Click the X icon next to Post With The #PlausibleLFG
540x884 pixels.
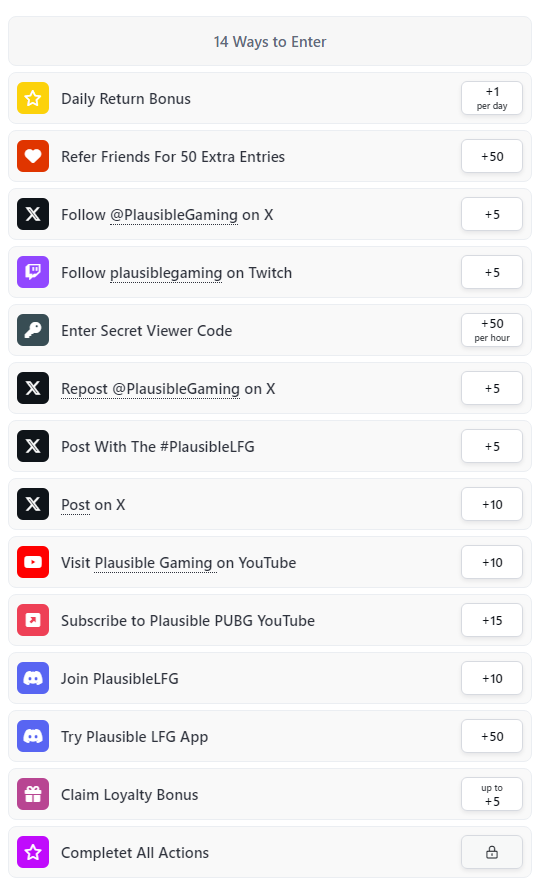pos(33,447)
